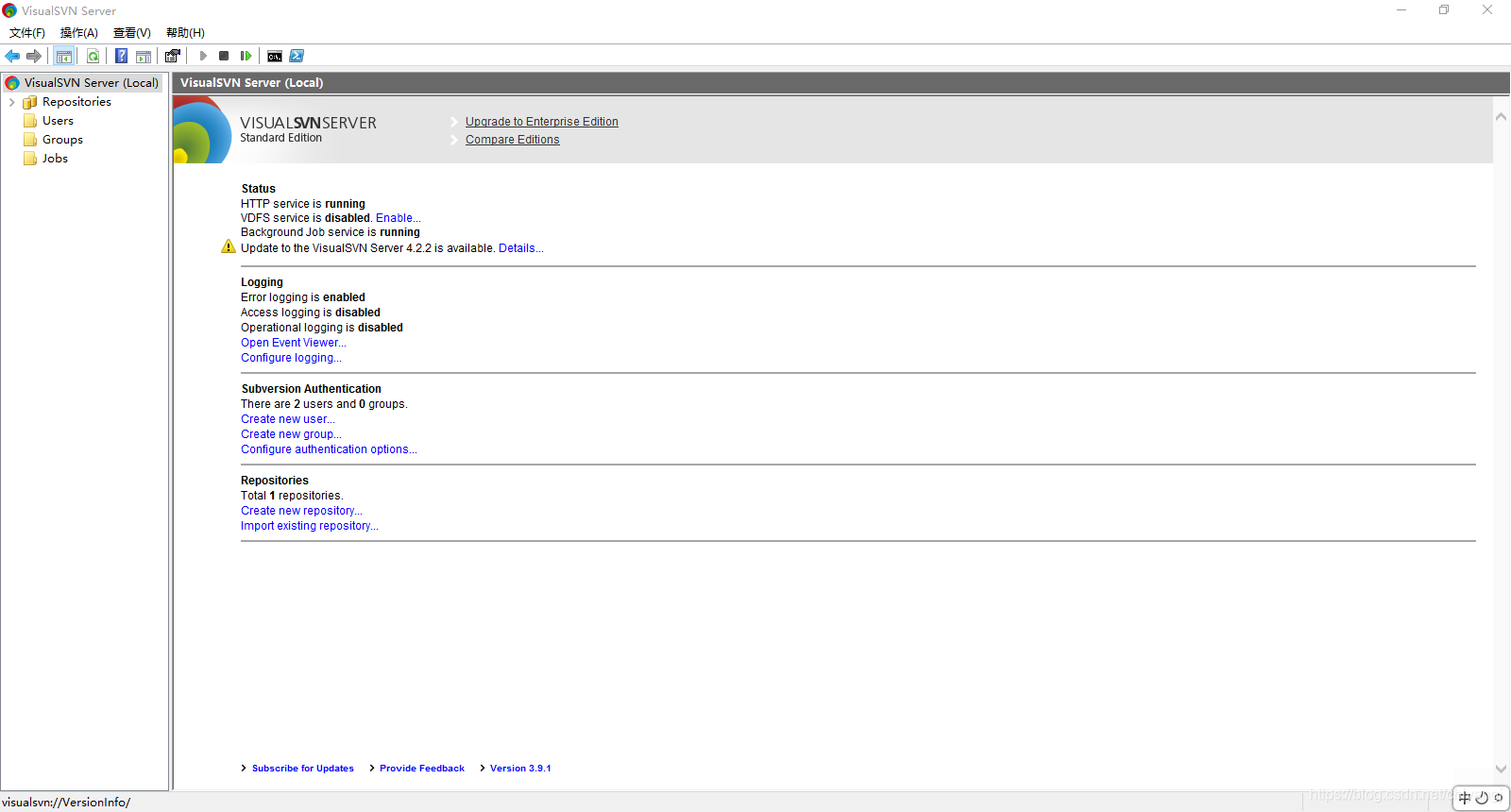Open the 文件(F) menu

tap(27, 33)
